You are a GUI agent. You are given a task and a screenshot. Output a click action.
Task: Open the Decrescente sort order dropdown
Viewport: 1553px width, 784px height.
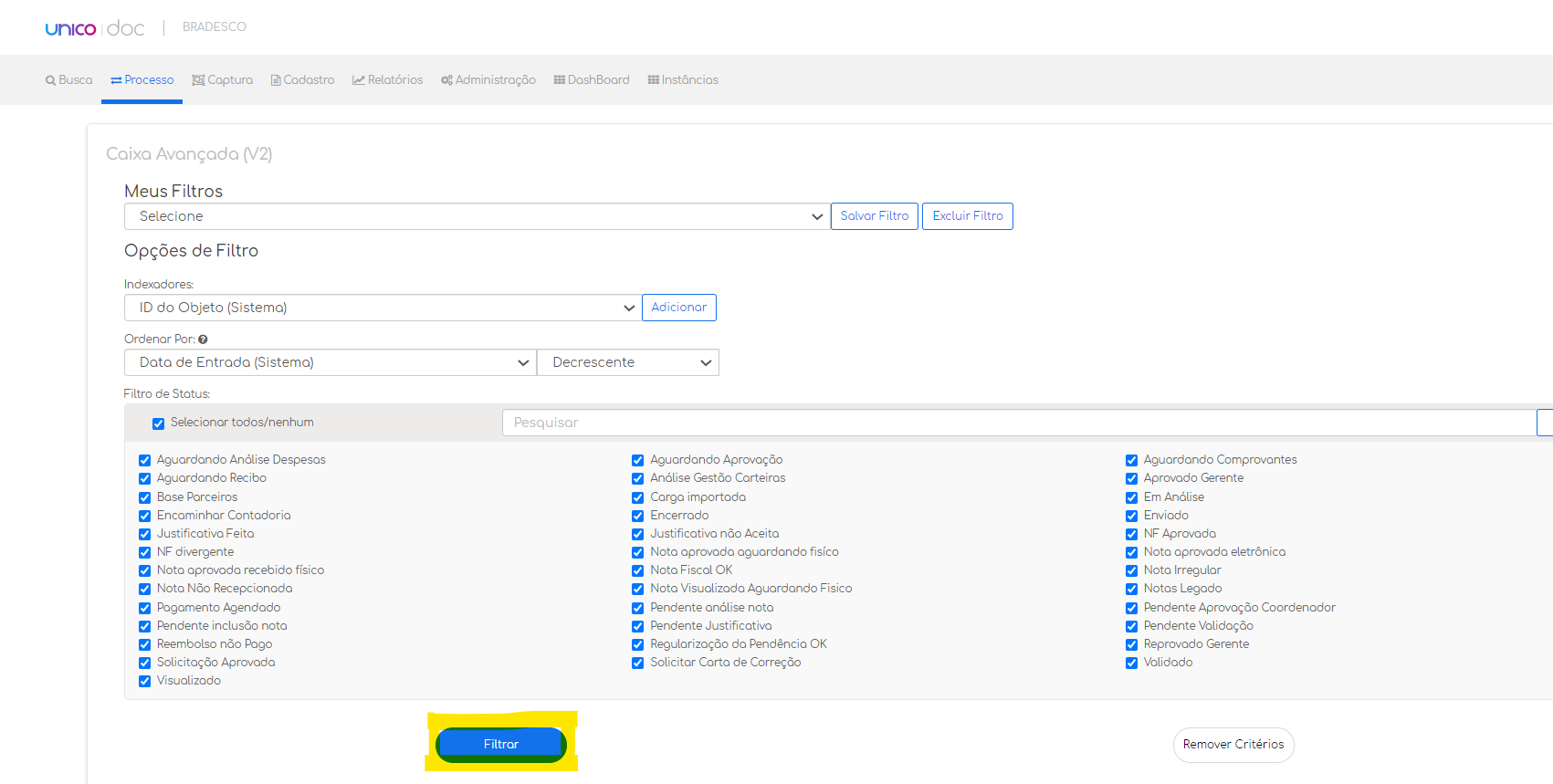pyautogui.click(x=628, y=362)
